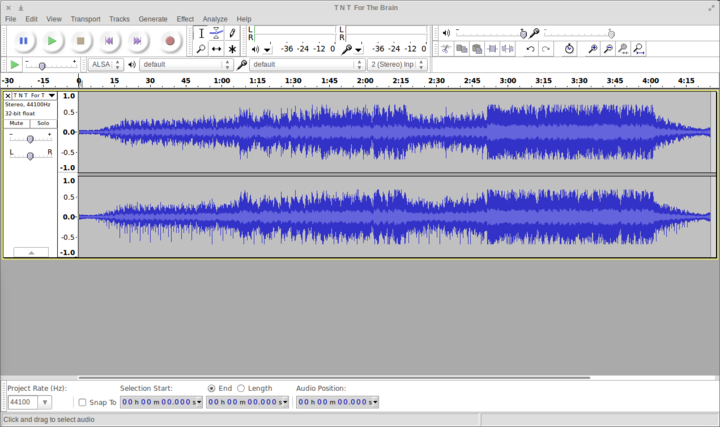Mute the T N T track

[x=17, y=123]
